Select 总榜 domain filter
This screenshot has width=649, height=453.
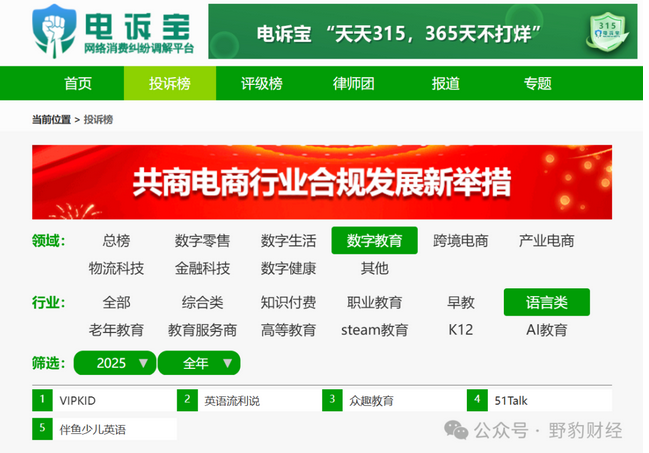tap(116, 241)
